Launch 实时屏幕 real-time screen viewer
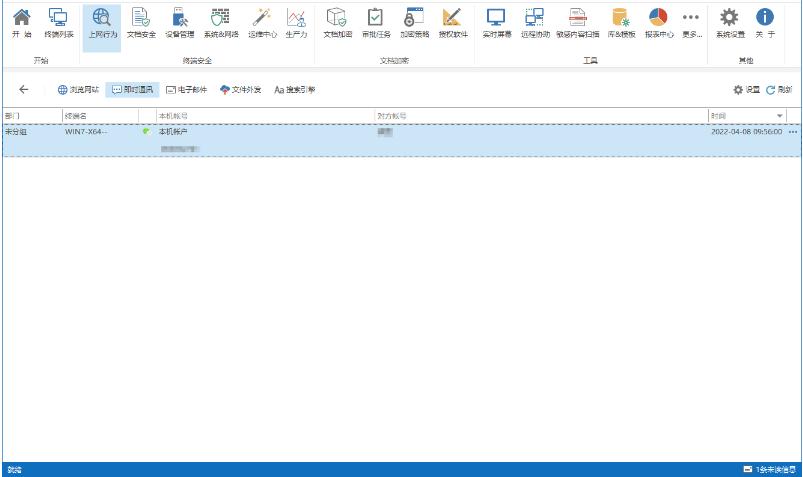Image resolution: width=803 pixels, height=477 pixels. coord(496,23)
